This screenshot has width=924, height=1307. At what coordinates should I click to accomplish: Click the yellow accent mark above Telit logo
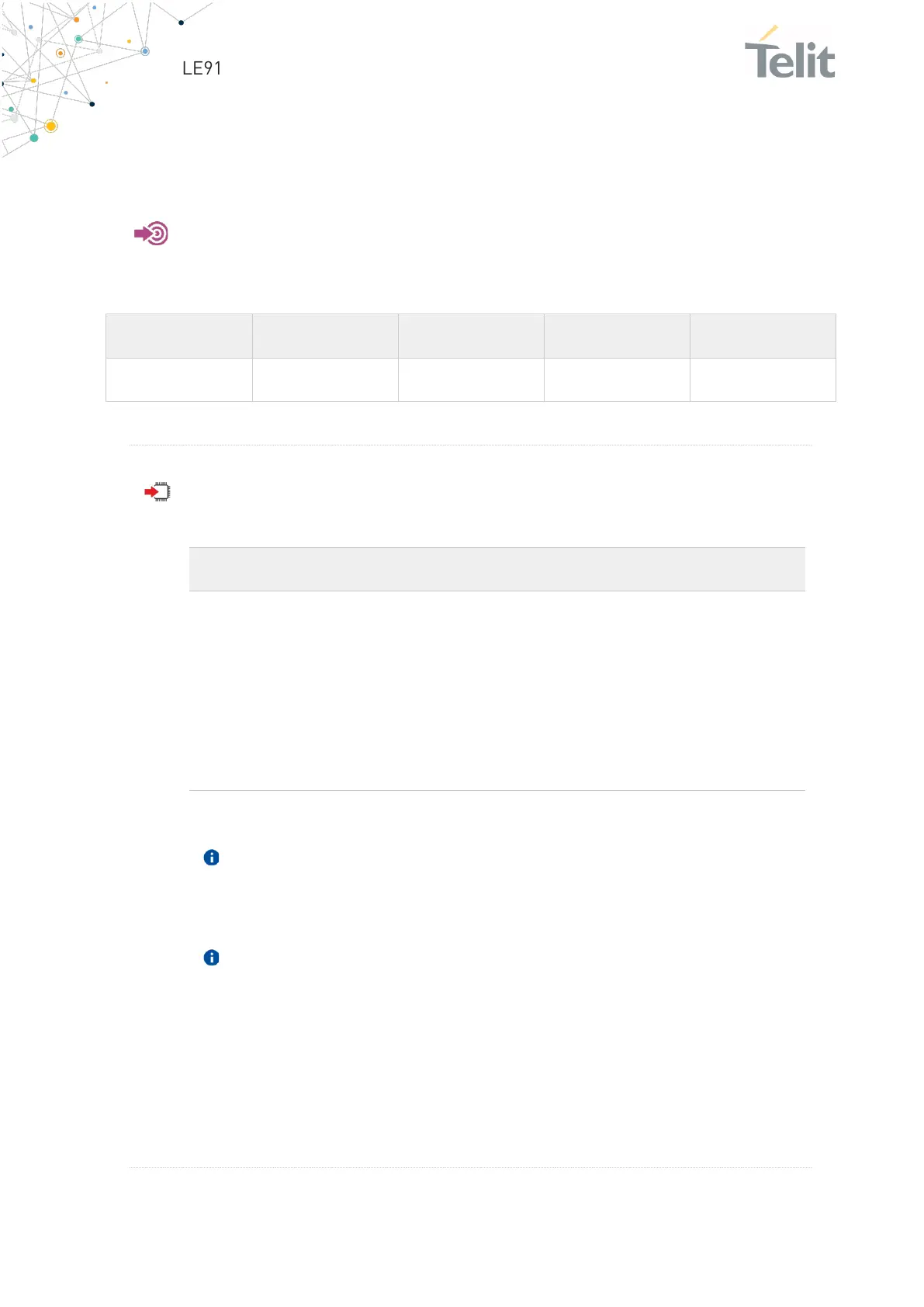[x=769, y=33]
